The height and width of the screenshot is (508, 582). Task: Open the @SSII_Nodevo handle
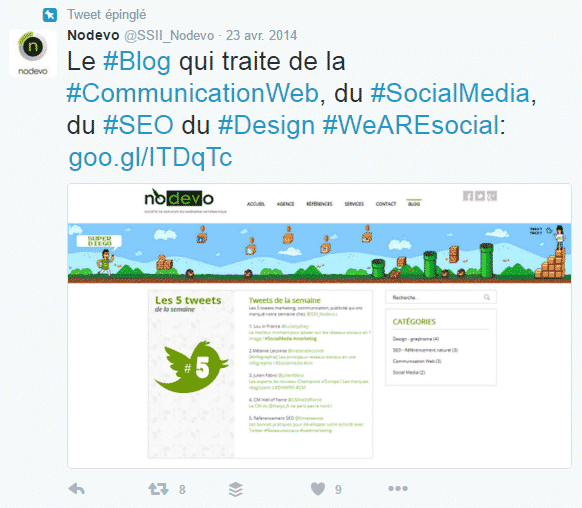click(x=169, y=36)
